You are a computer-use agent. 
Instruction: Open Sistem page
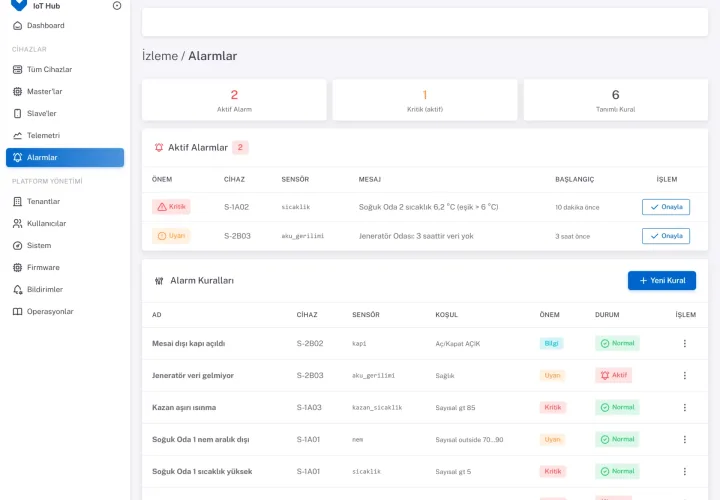coord(65,246)
